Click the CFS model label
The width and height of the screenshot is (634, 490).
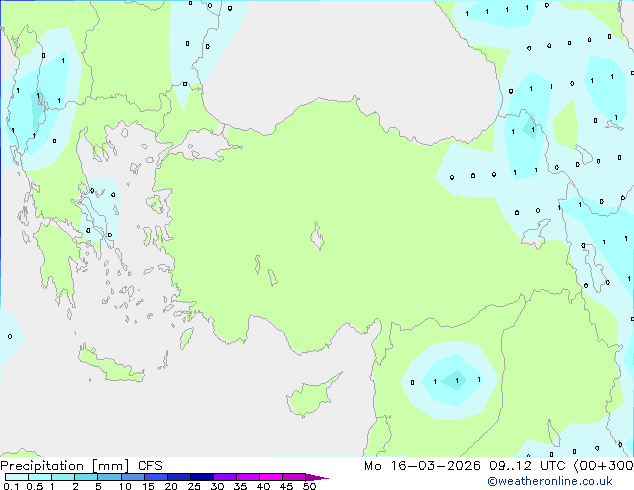(150, 466)
